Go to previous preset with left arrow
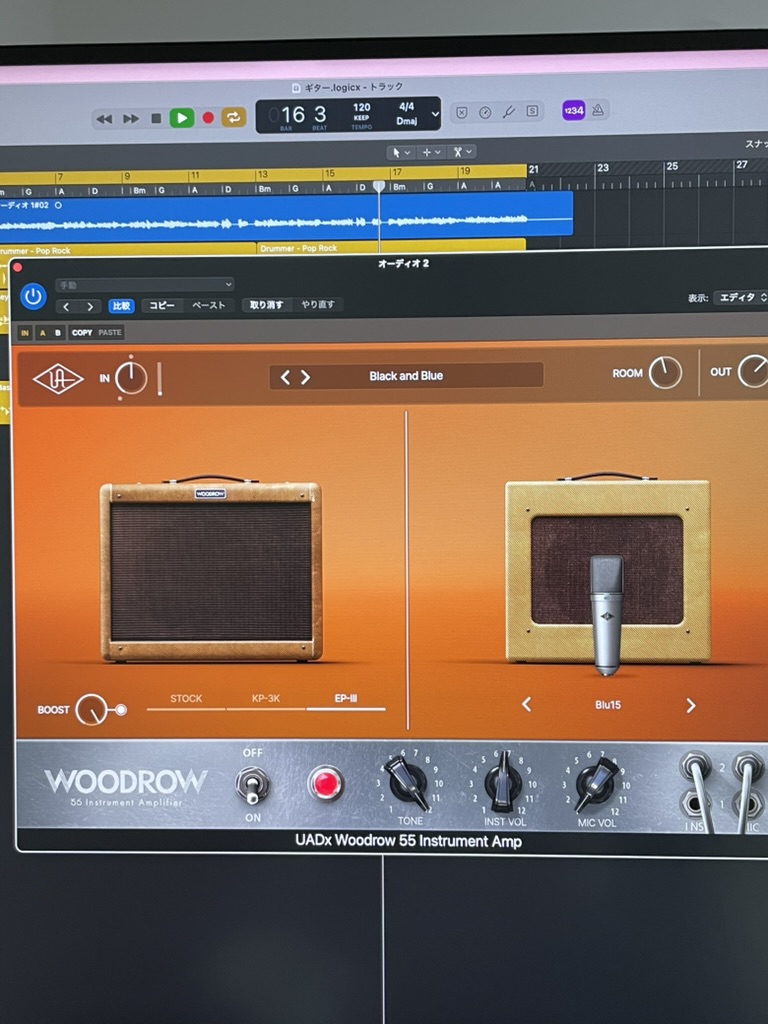This screenshot has width=768, height=1024. 66,306
